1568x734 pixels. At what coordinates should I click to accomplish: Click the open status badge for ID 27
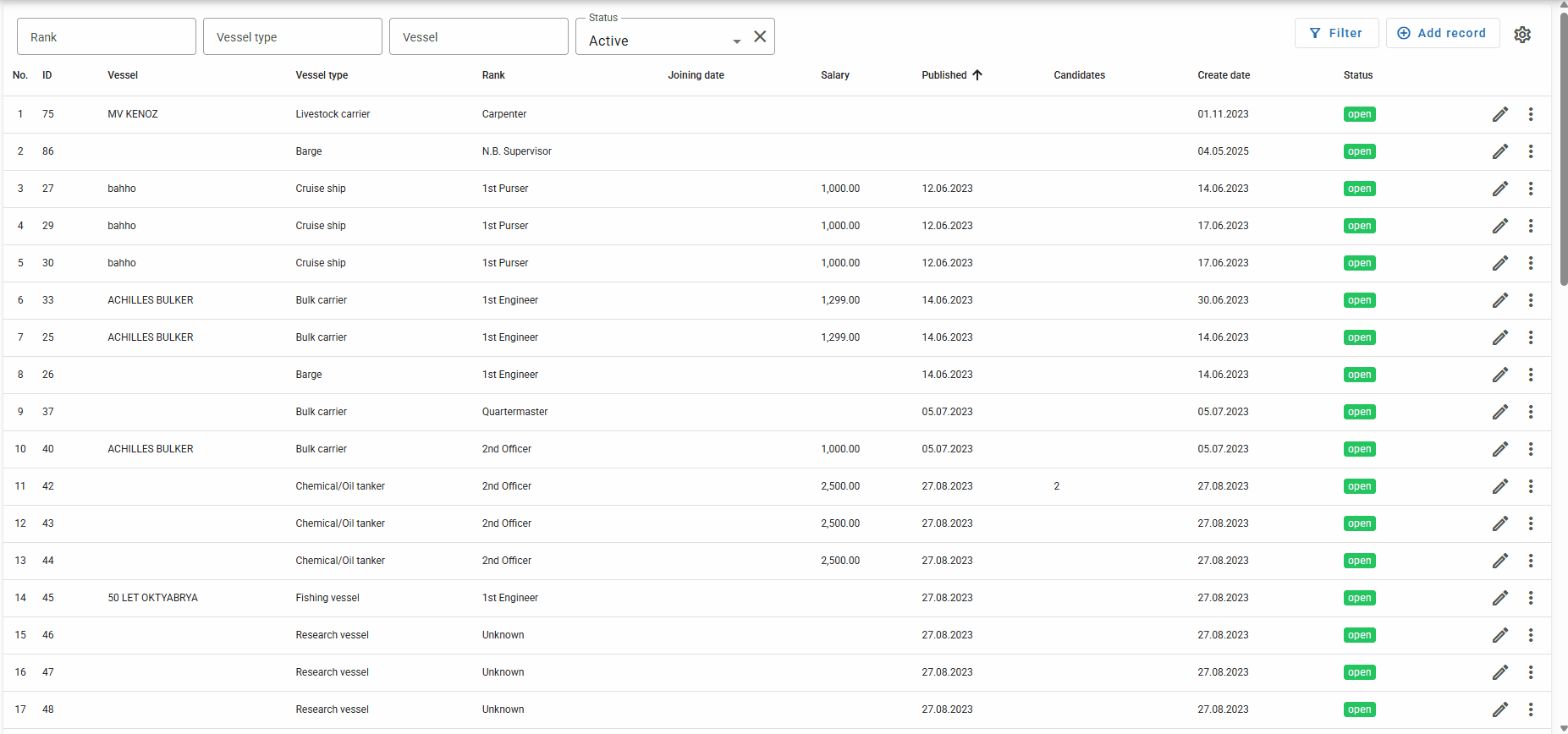pyautogui.click(x=1359, y=189)
